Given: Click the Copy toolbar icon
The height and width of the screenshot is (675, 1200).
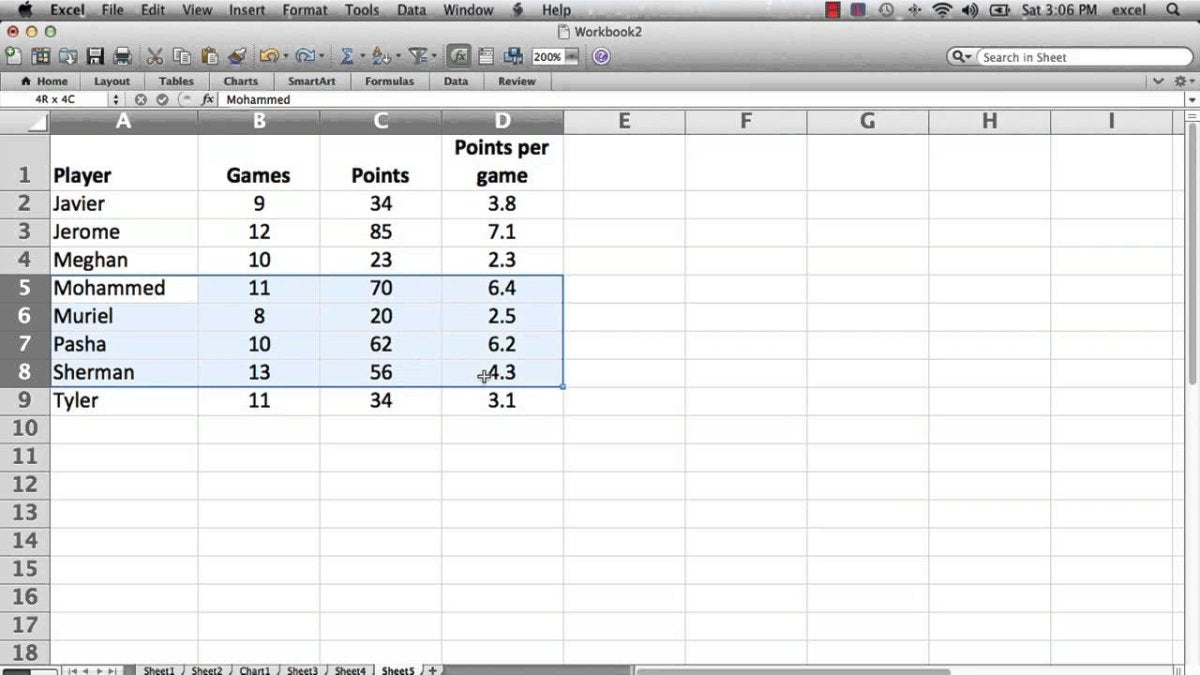Looking at the screenshot, I should pos(182,56).
